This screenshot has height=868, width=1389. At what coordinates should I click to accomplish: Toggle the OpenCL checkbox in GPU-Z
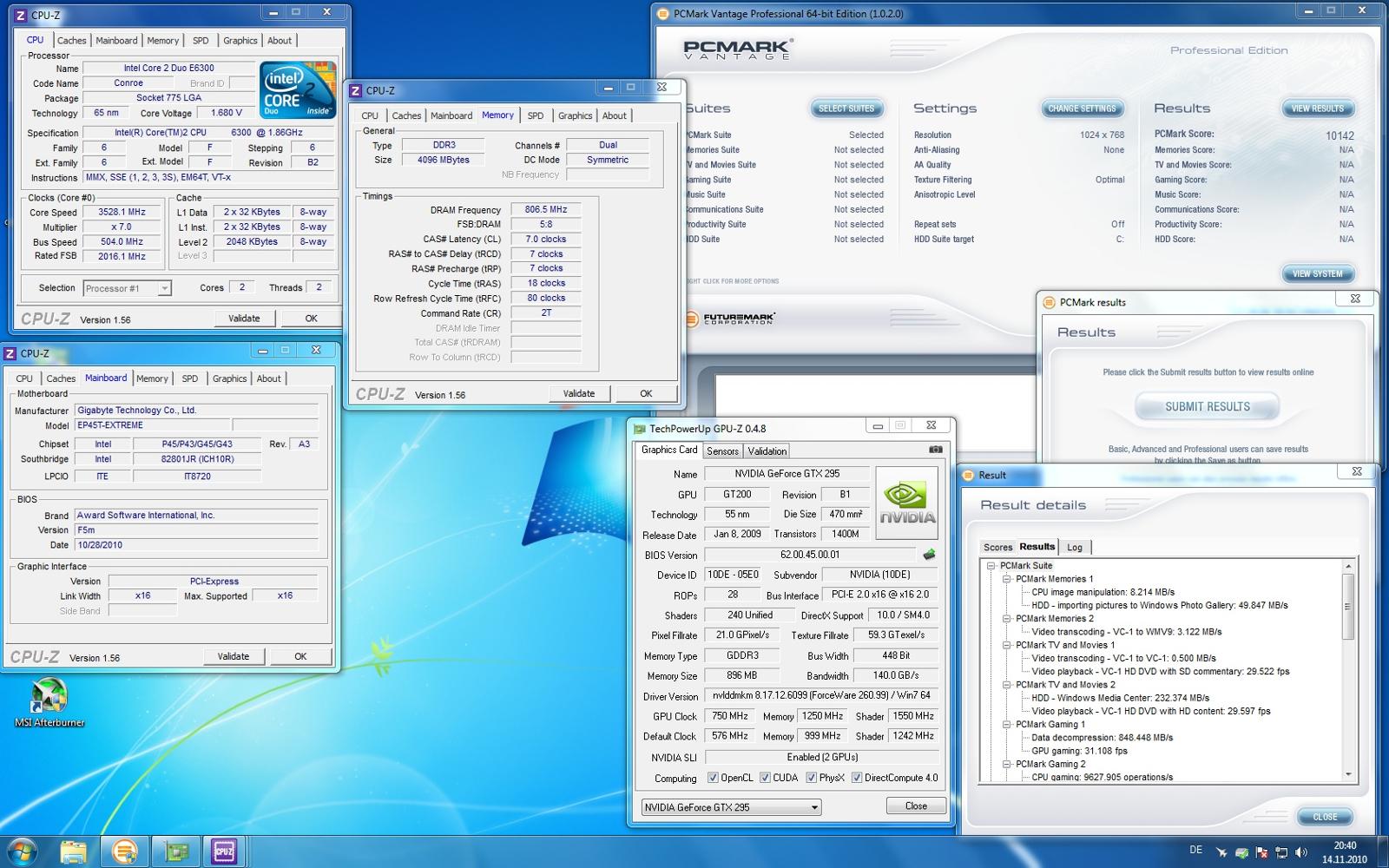click(713, 778)
